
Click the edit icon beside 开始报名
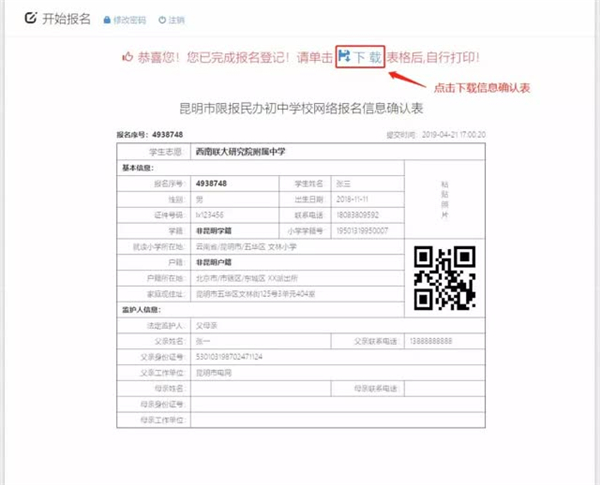[x=31, y=18]
